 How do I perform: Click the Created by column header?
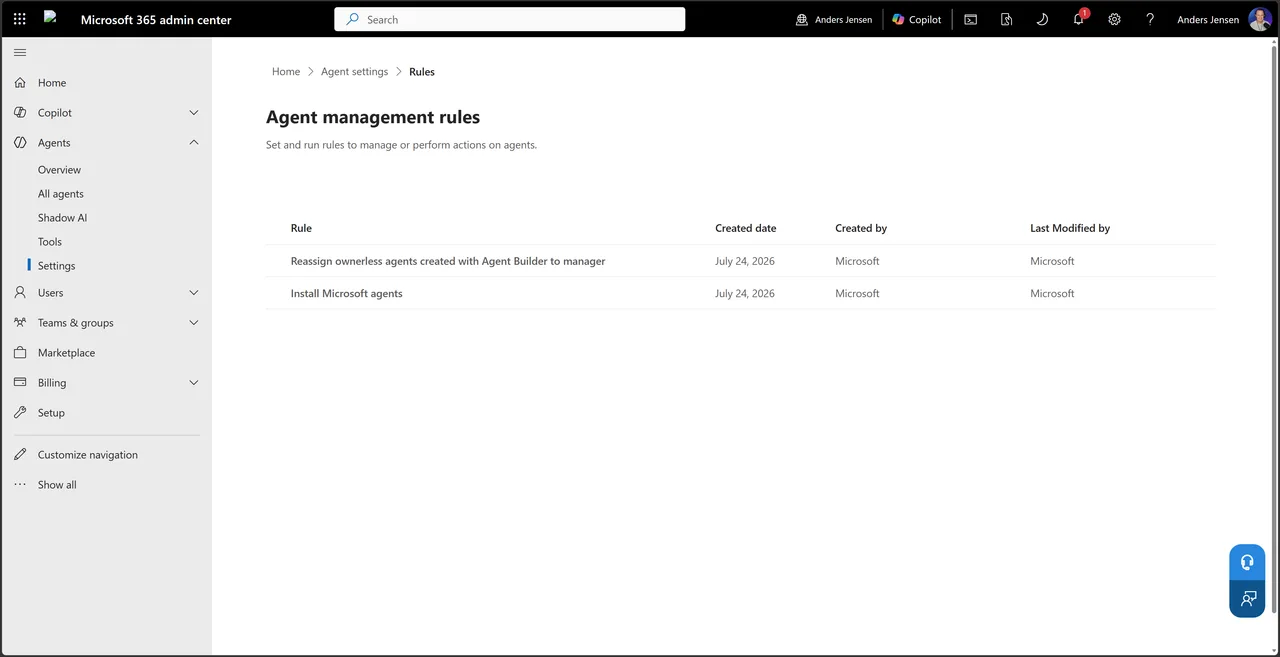(861, 228)
